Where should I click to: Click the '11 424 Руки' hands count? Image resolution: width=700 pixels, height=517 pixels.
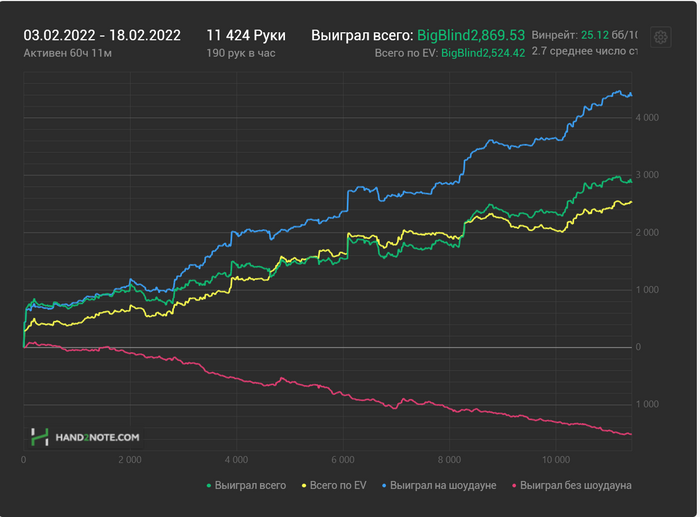tap(246, 35)
